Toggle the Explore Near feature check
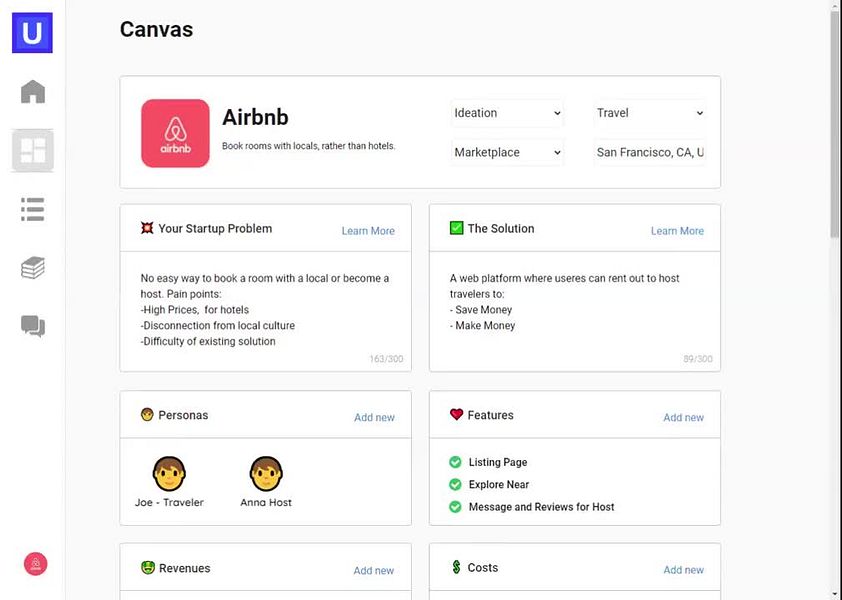 (455, 485)
